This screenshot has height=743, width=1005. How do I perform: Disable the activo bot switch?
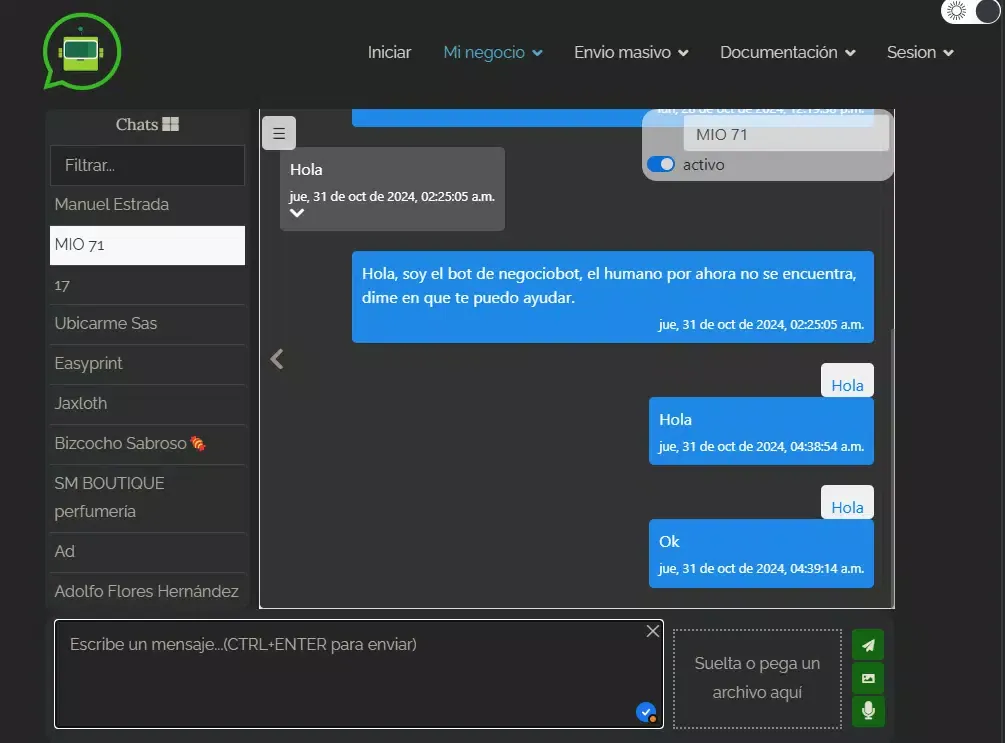coord(661,165)
